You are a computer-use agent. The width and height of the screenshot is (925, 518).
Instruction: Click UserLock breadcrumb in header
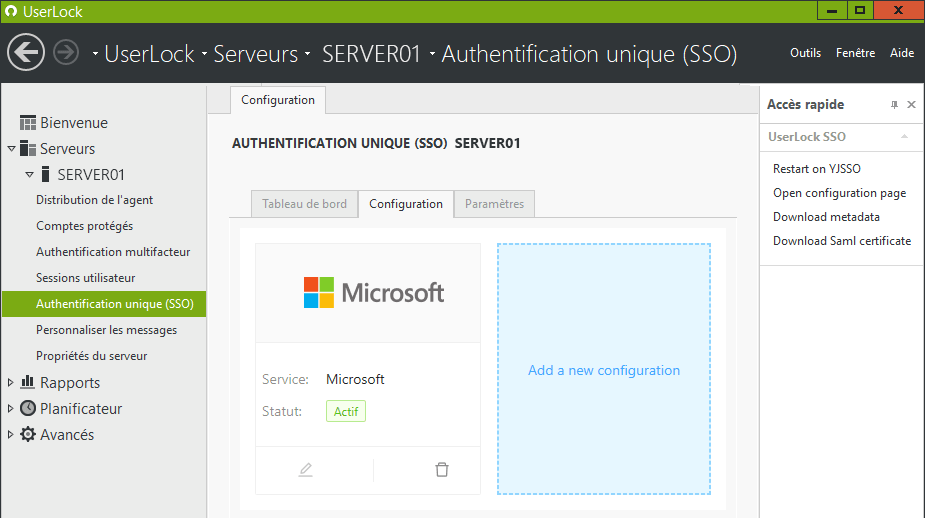click(x=149, y=54)
